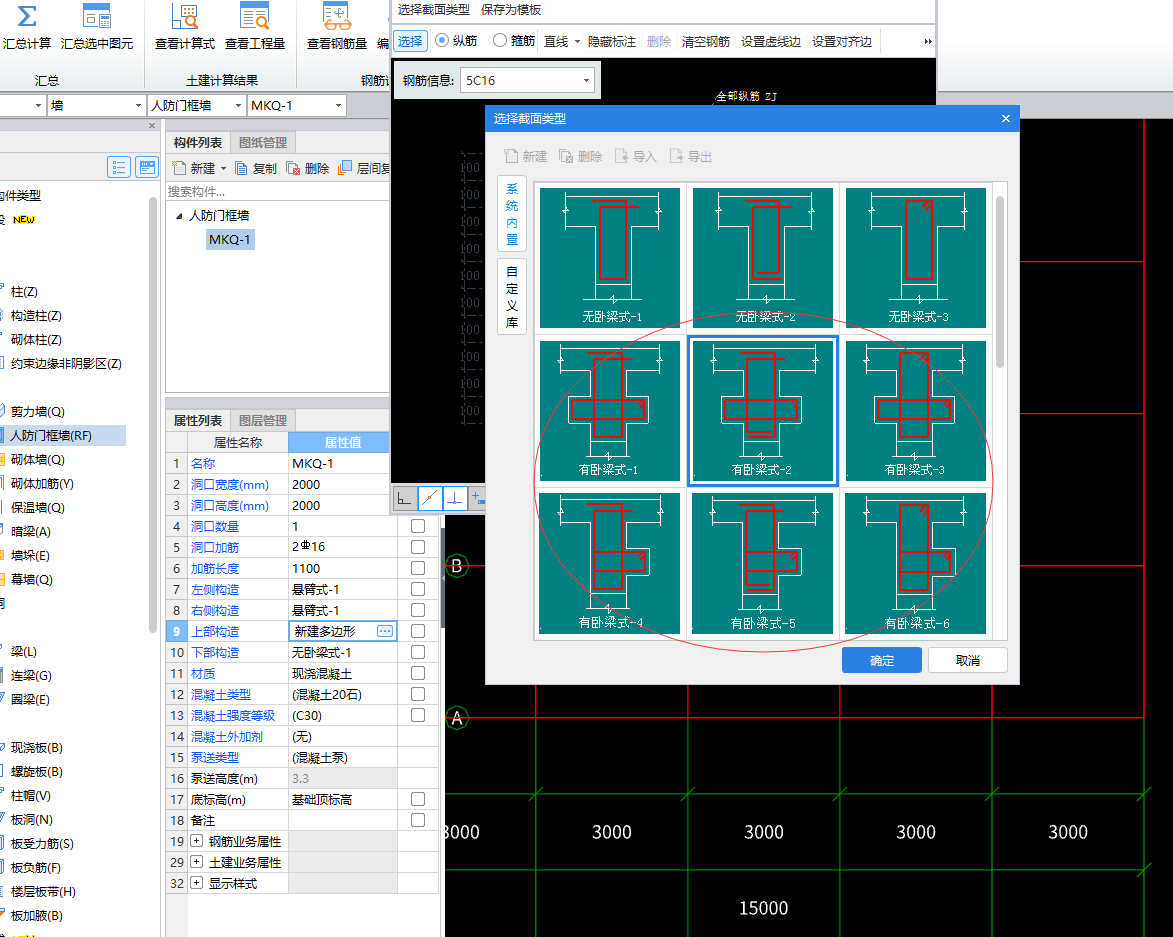Click 选择截面类型 menu item

[x=434, y=10]
